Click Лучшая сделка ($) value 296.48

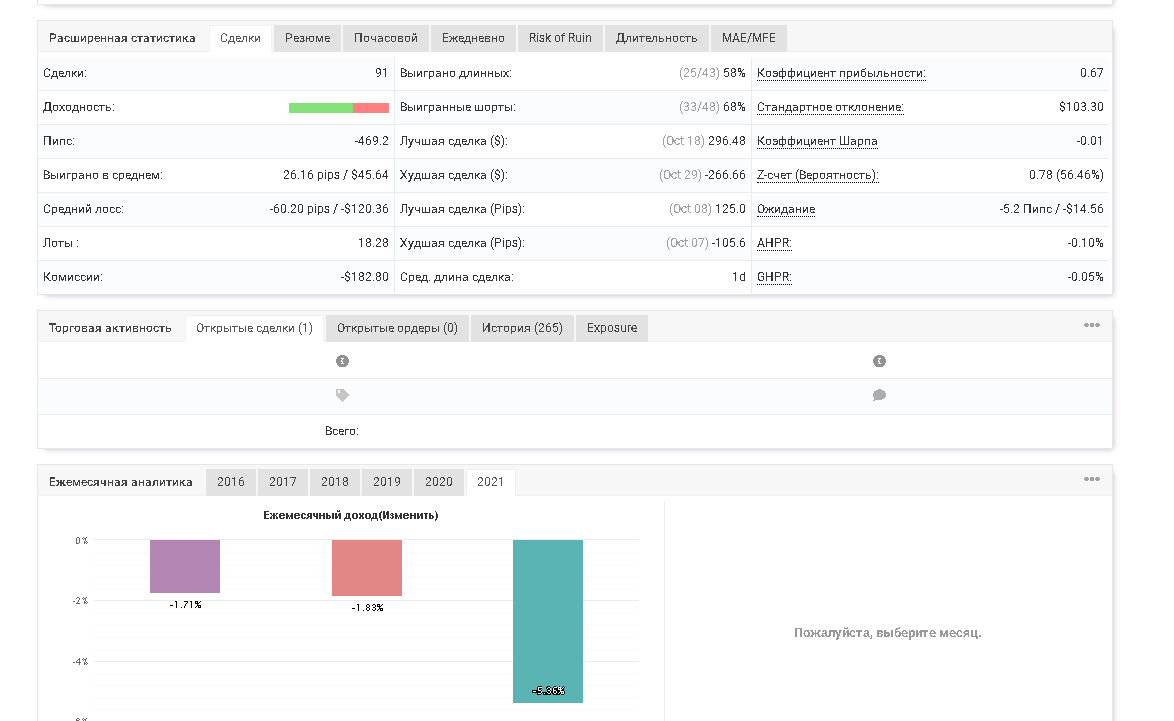pyautogui.click(x=726, y=142)
